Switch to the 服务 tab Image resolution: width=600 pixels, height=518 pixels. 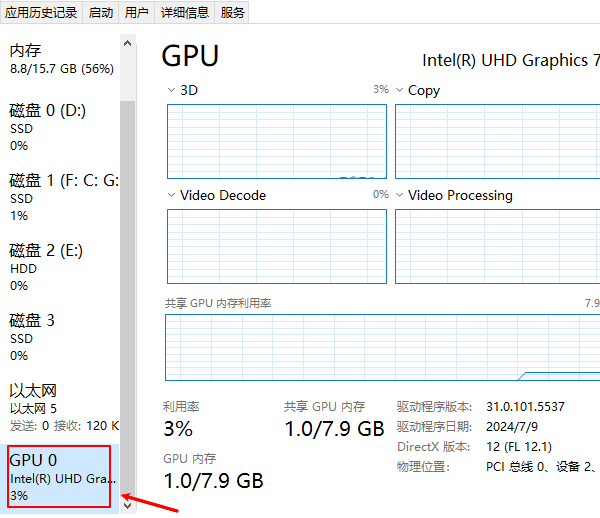tap(232, 12)
